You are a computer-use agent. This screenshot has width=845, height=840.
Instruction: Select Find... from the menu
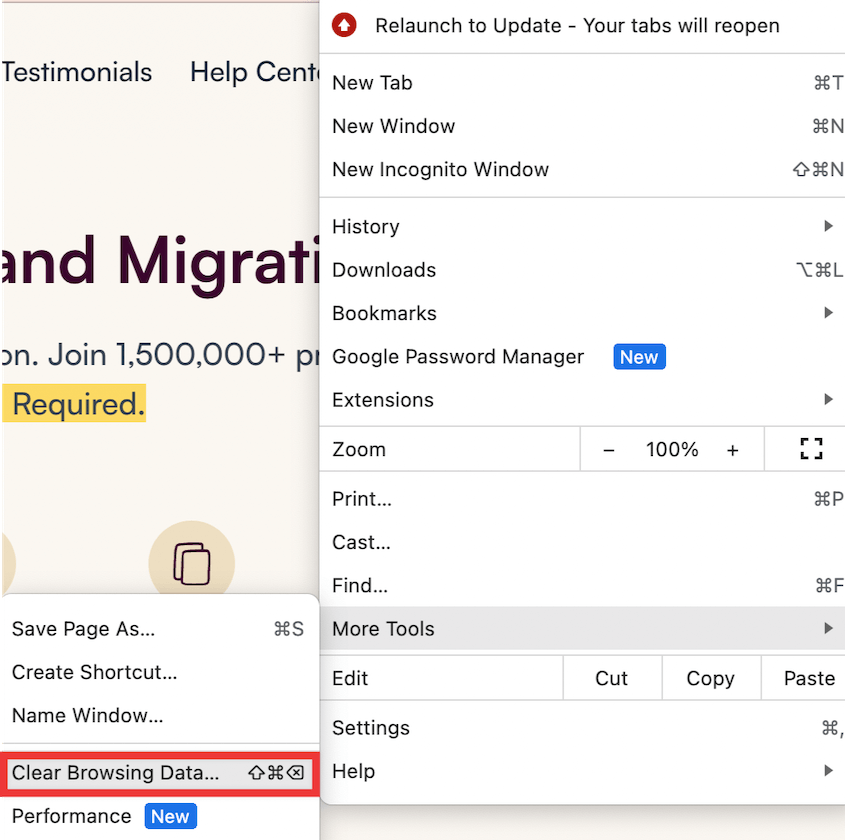pyautogui.click(x=582, y=586)
